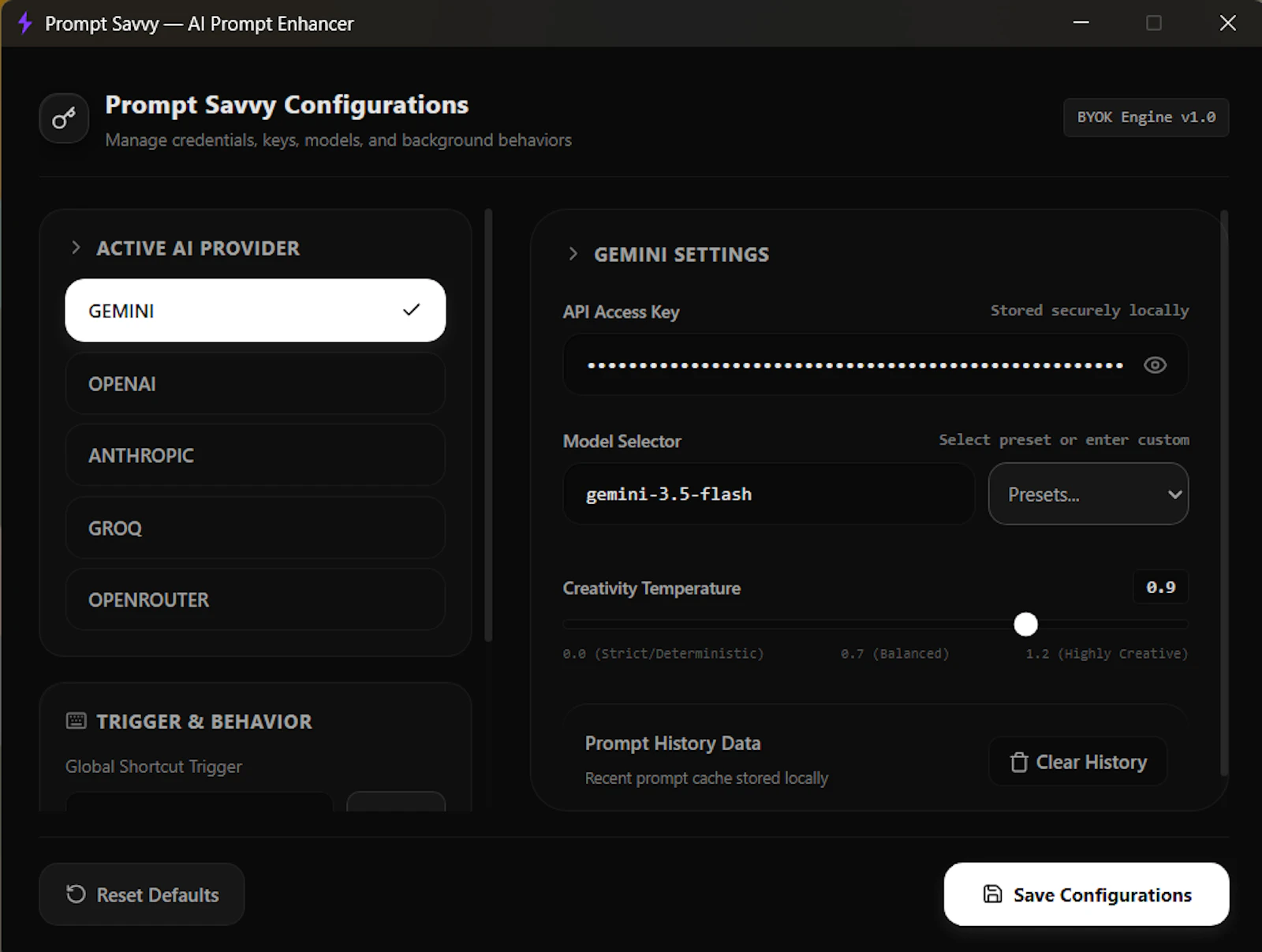
Task: Click Clear History button
Action: (x=1077, y=762)
